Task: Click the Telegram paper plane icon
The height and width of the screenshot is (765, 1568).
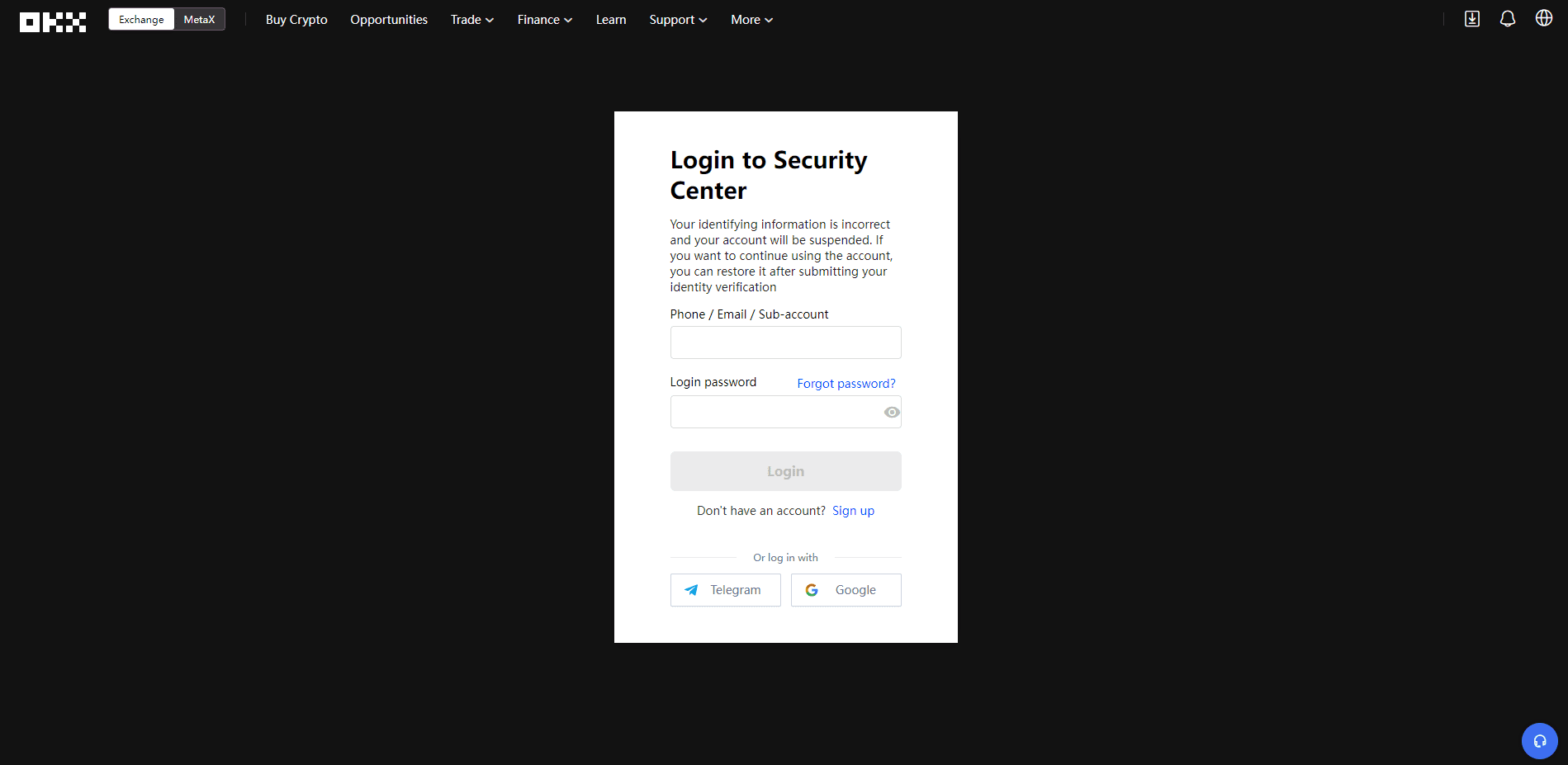Action: click(x=691, y=590)
